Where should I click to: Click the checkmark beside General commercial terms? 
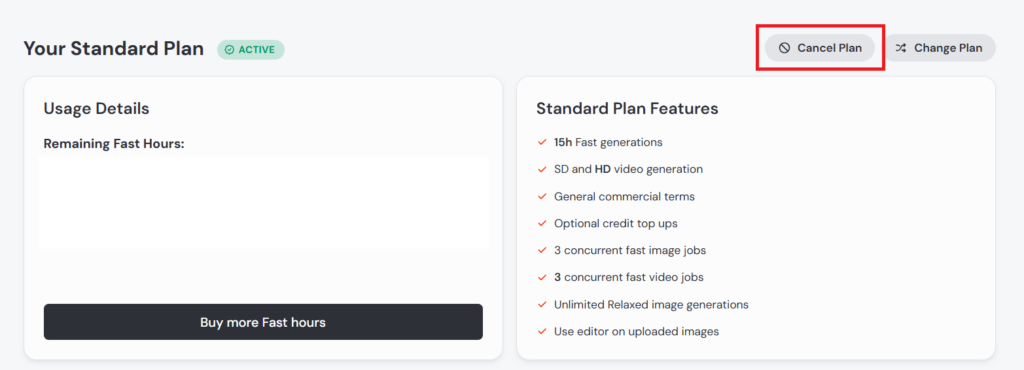[541, 196]
